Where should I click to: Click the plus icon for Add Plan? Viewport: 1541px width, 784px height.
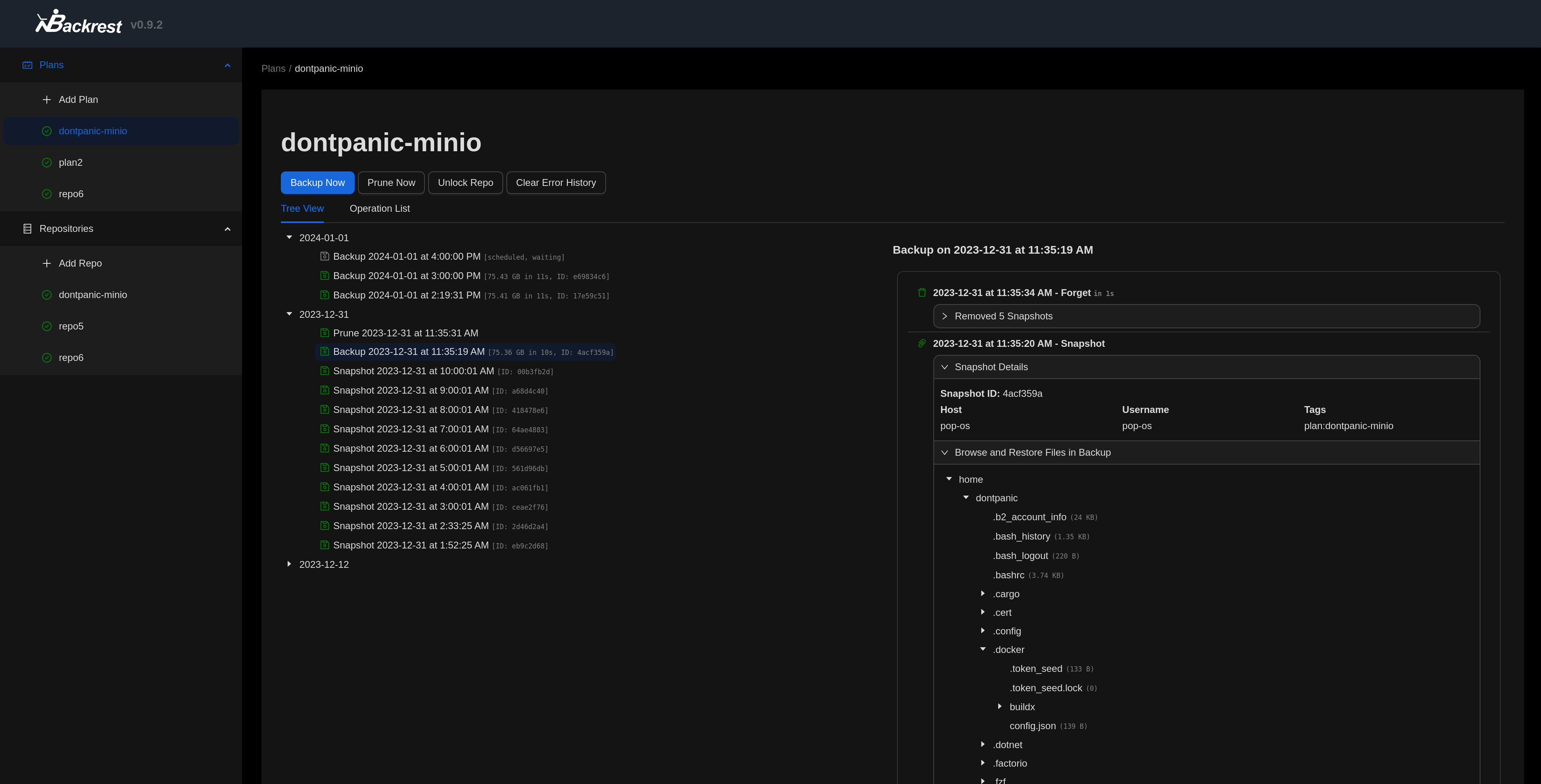[x=46, y=99]
